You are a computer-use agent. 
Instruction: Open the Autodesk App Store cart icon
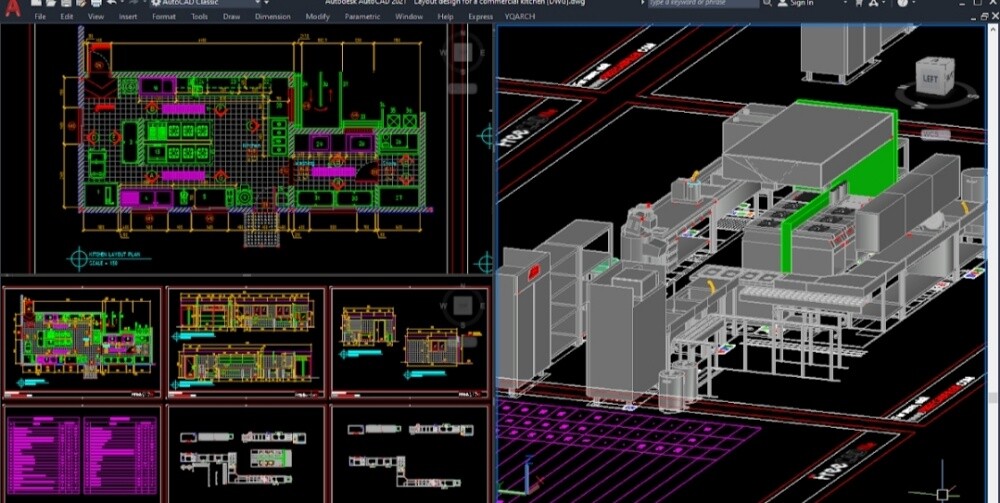pyautogui.click(x=859, y=3)
